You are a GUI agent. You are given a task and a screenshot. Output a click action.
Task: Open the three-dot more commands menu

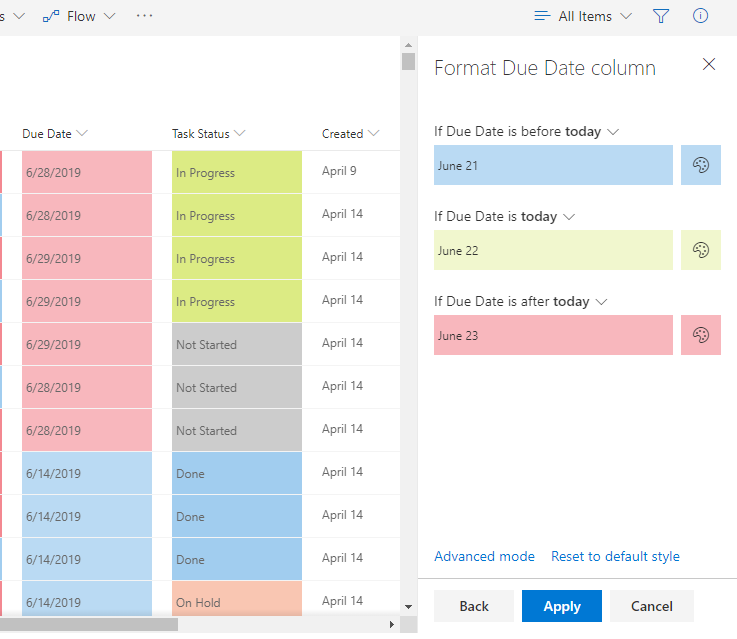145,16
